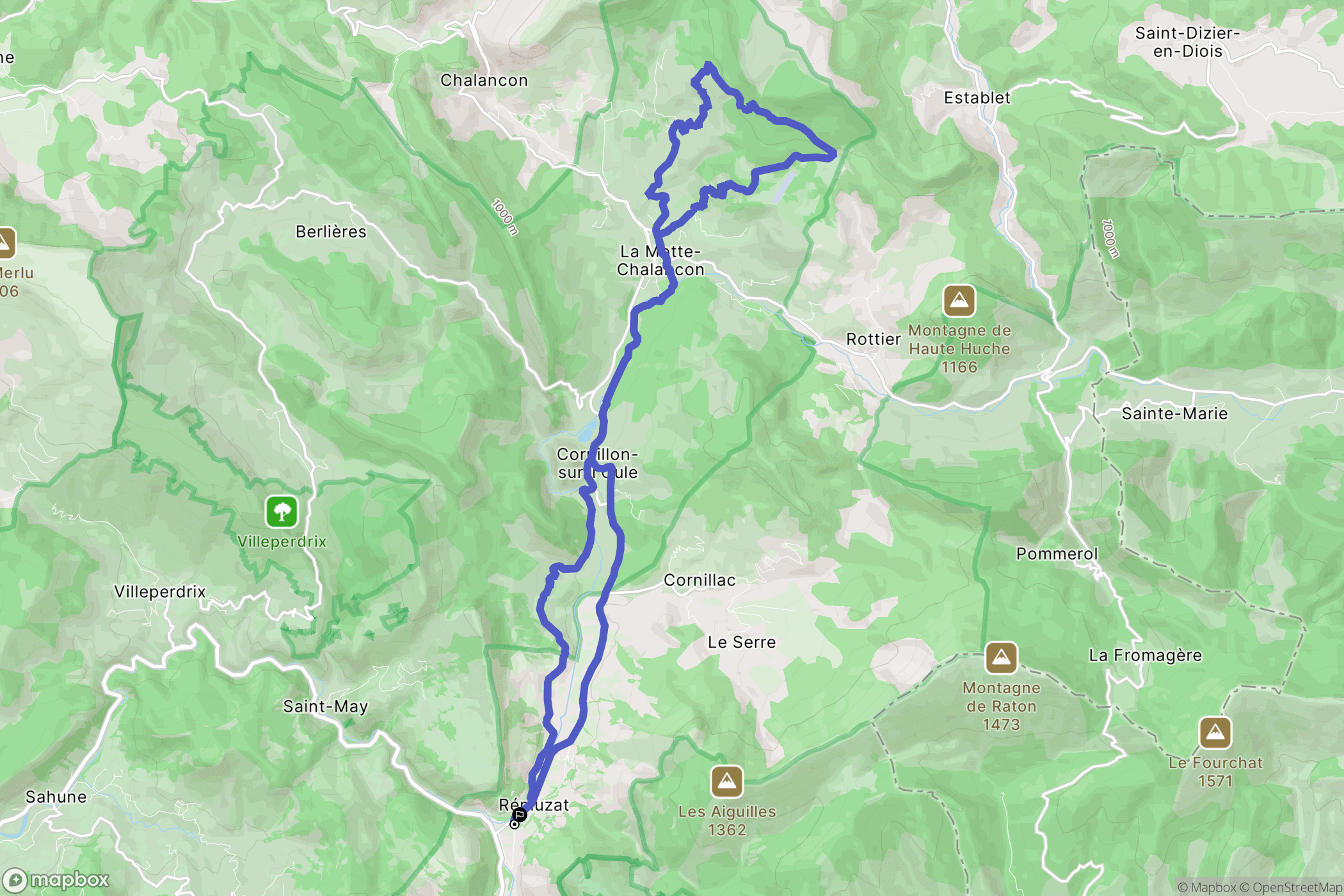Click the Cornillac village label
Screen dimensions: 1344x896
700,580
